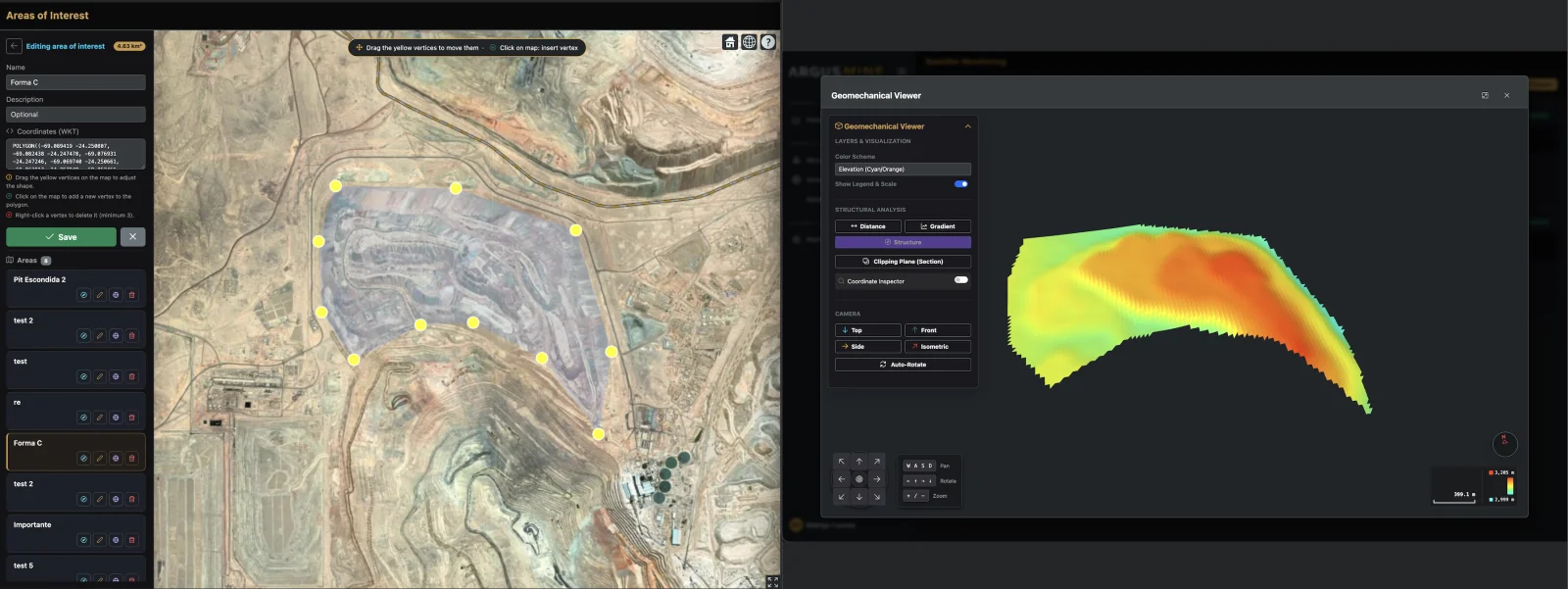Switch camera to Front view
The width and height of the screenshot is (1568, 589).
(x=938, y=330)
